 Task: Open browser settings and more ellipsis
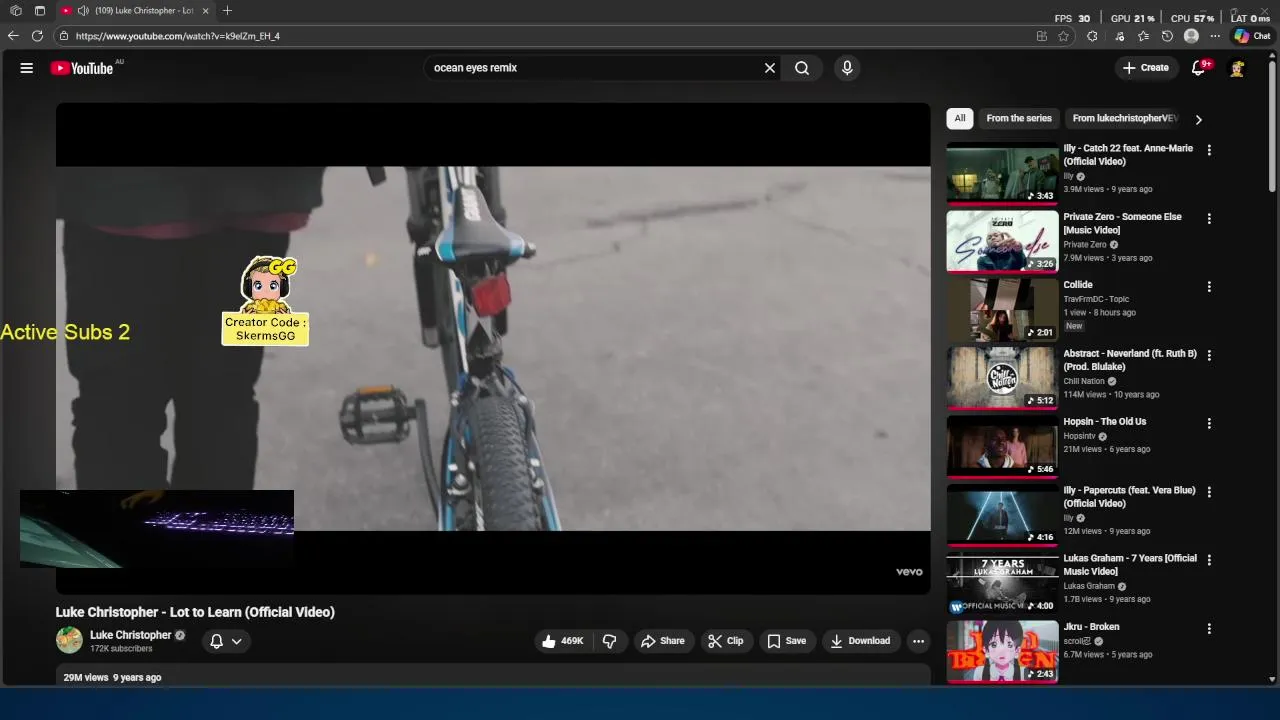click(1215, 36)
